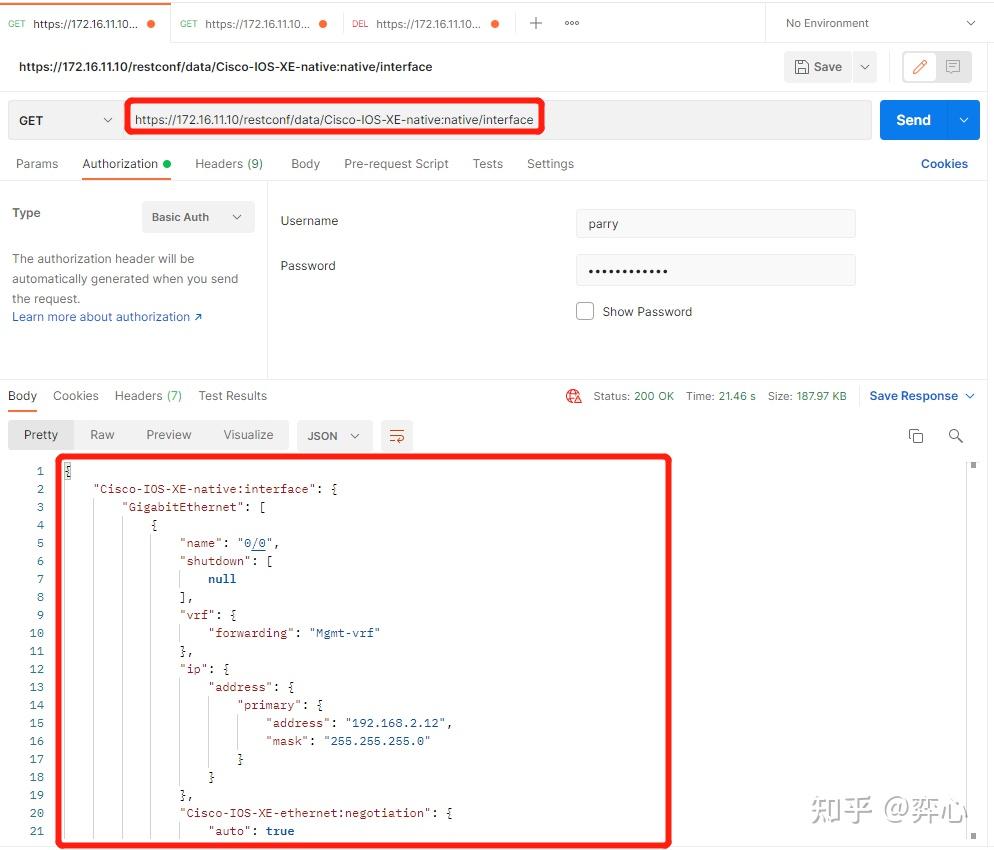This screenshot has width=994, height=850.
Task: Click the Send button
Action: tap(912, 119)
